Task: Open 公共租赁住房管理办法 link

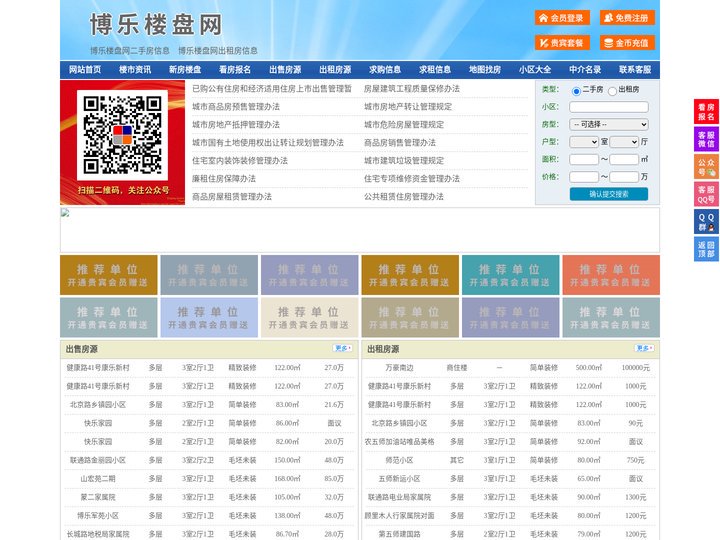Action: tap(404, 196)
